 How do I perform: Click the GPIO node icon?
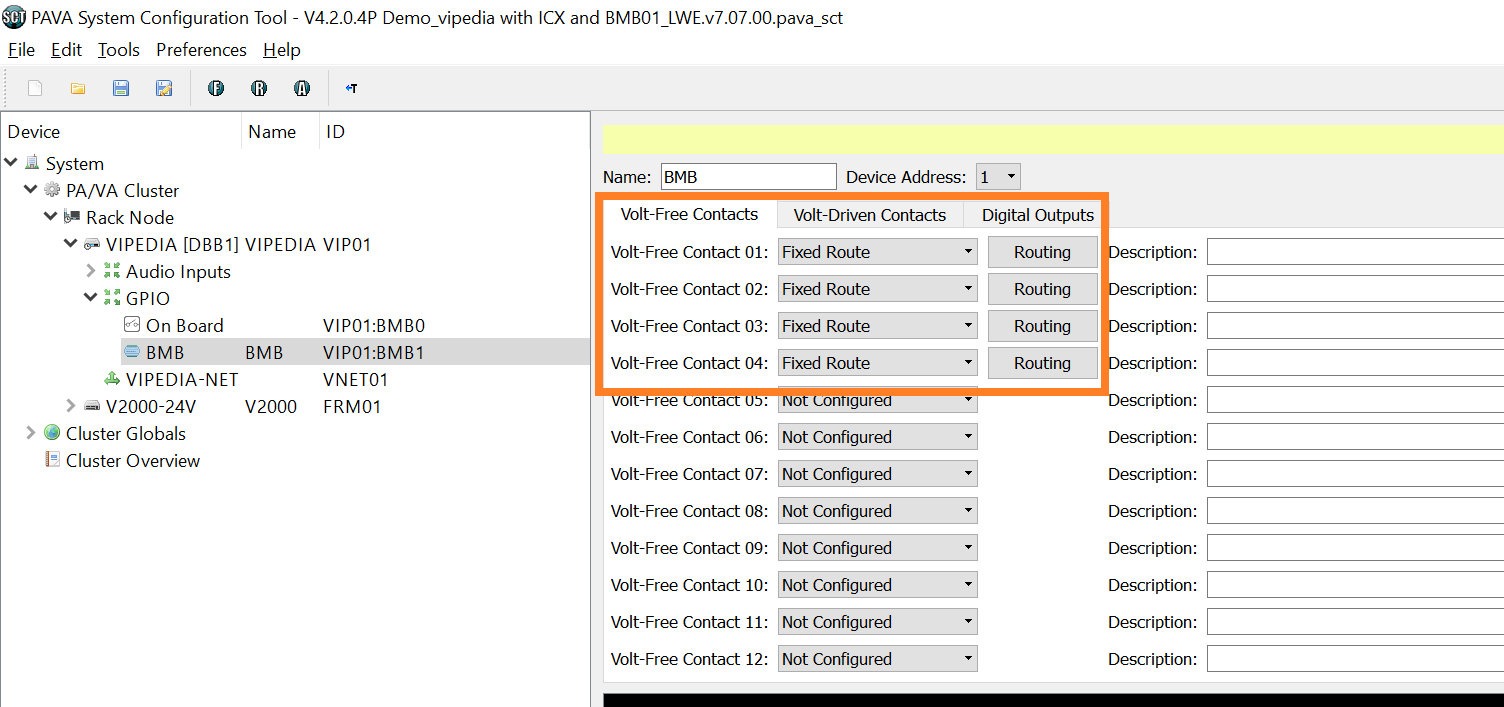point(112,298)
